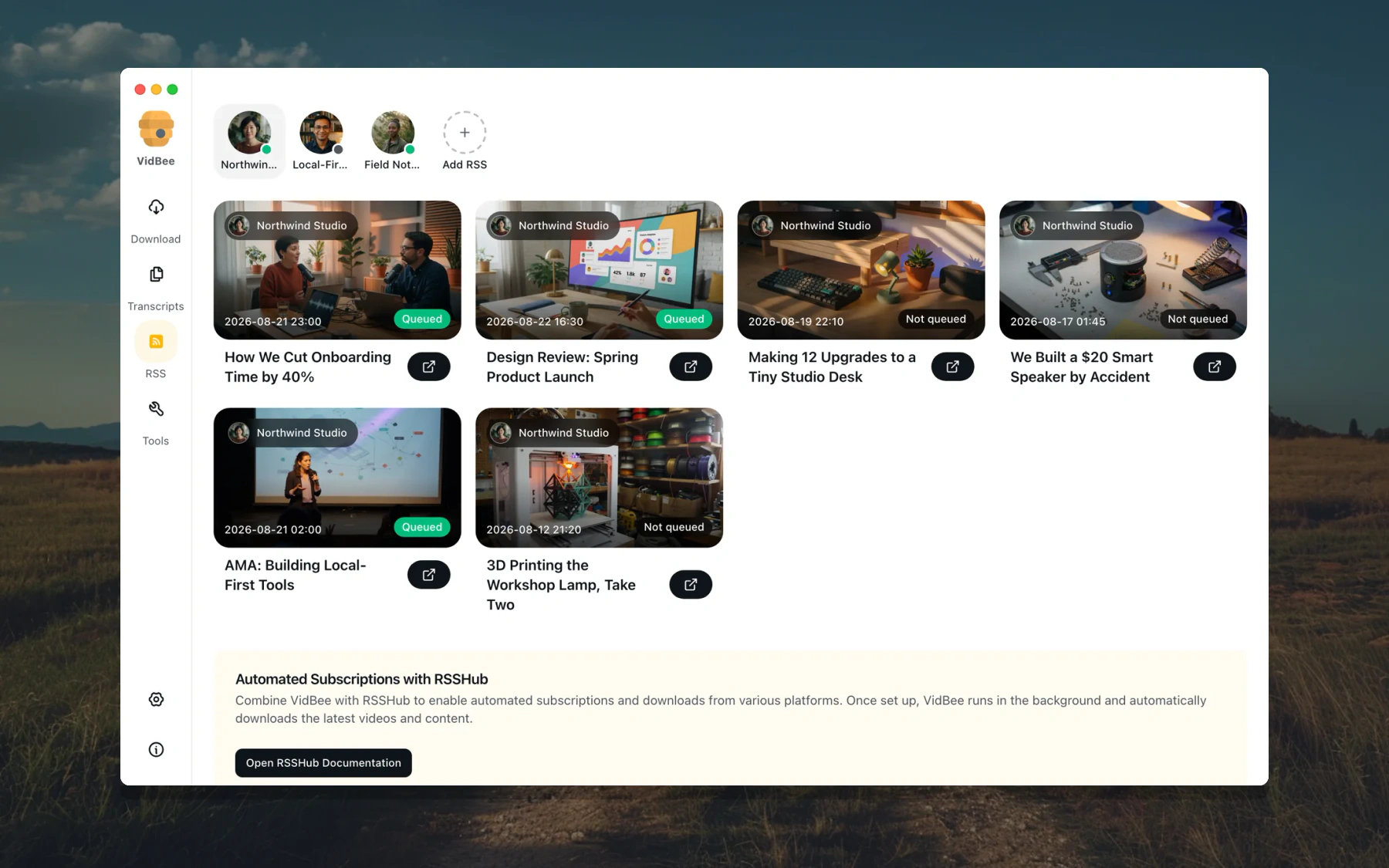Click Northwind Studio chip on Smart Speaker card

point(1076,225)
